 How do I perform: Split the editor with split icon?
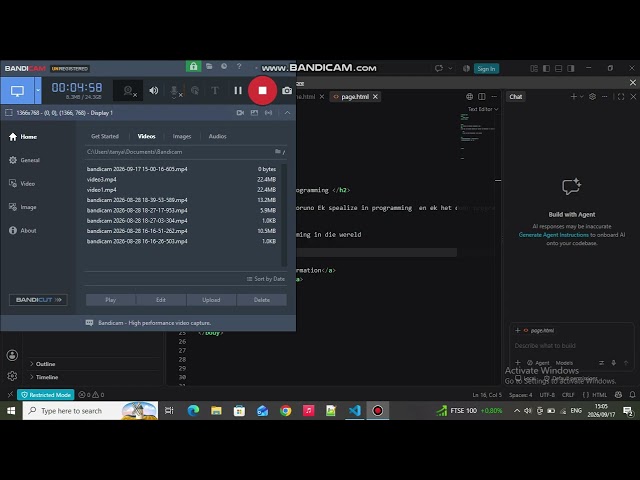point(482,97)
